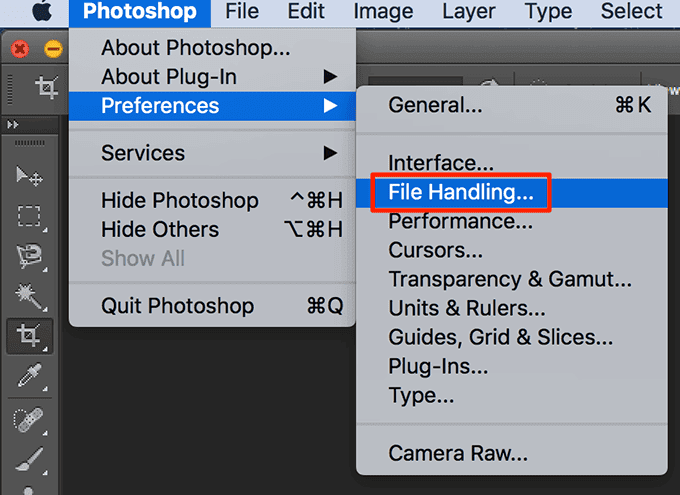Select the Crop tool in the toolbar
The image size is (680, 495).
point(29,336)
